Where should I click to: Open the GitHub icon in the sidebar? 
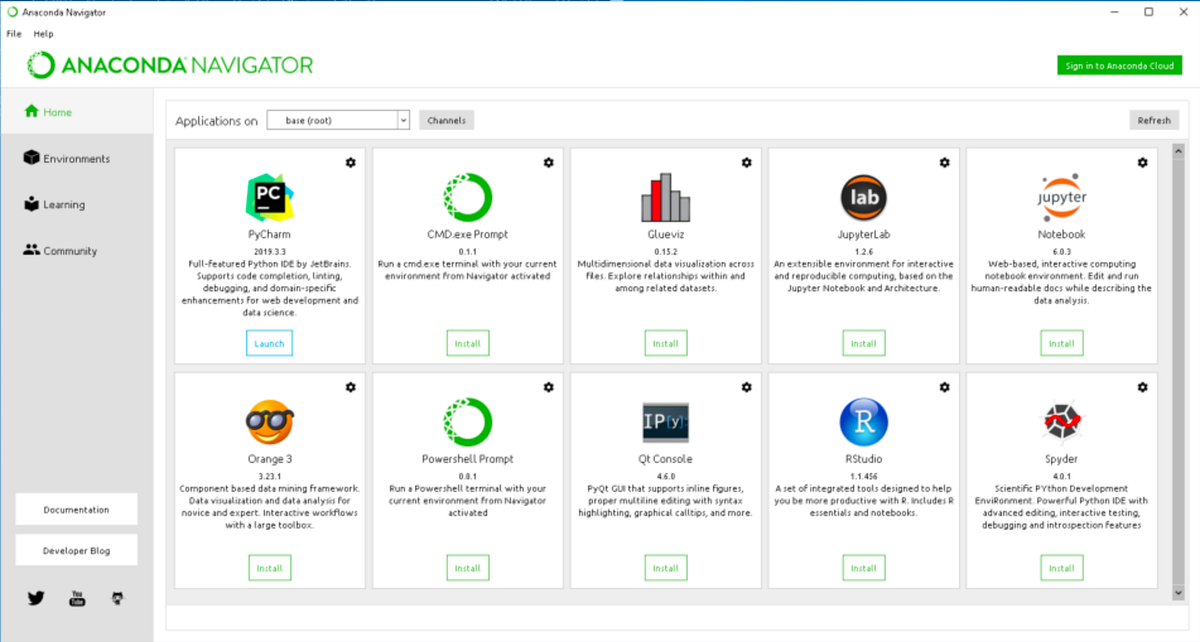pos(118,598)
